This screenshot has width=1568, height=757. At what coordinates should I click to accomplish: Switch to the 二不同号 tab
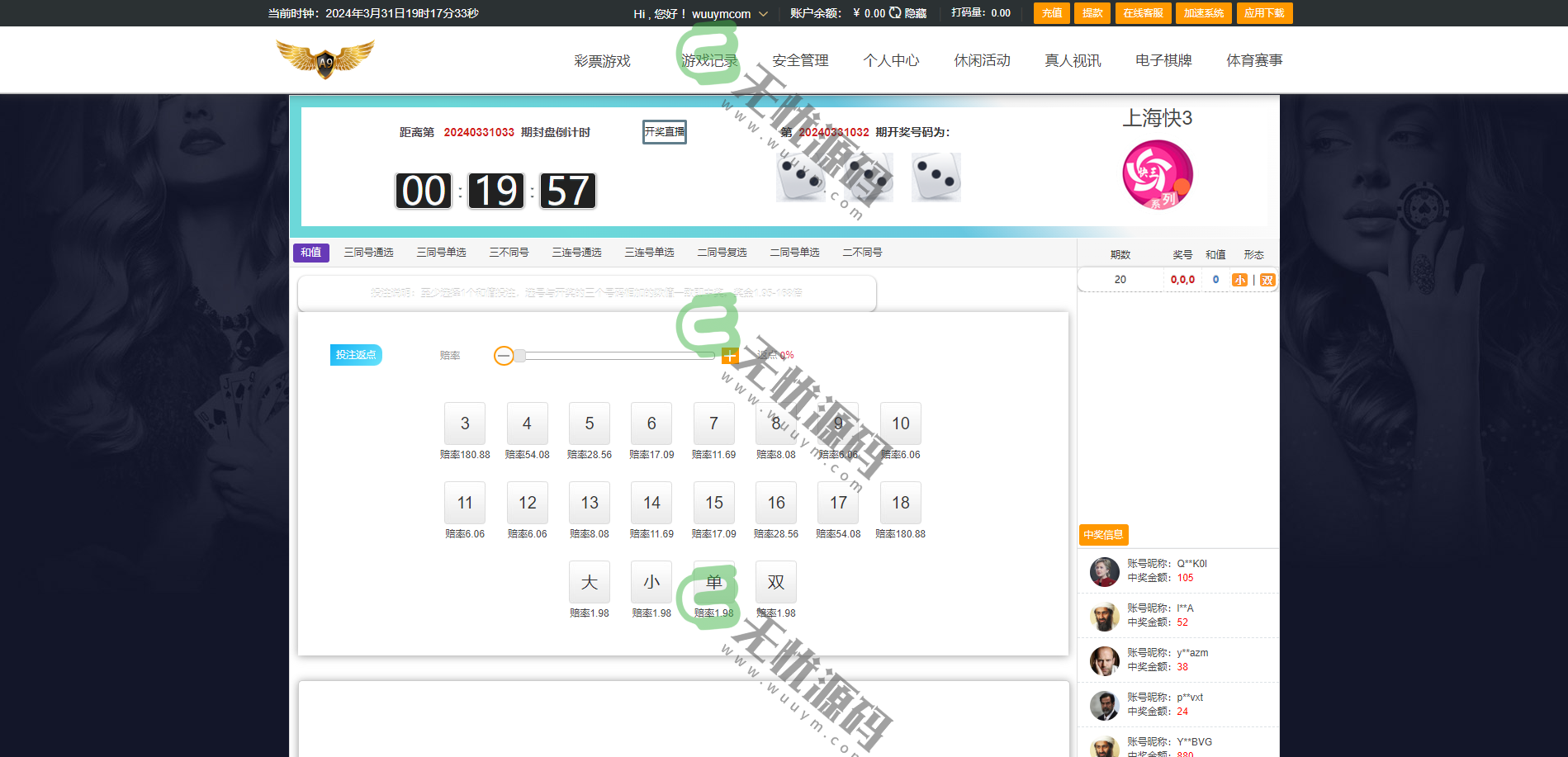[862, 253]
